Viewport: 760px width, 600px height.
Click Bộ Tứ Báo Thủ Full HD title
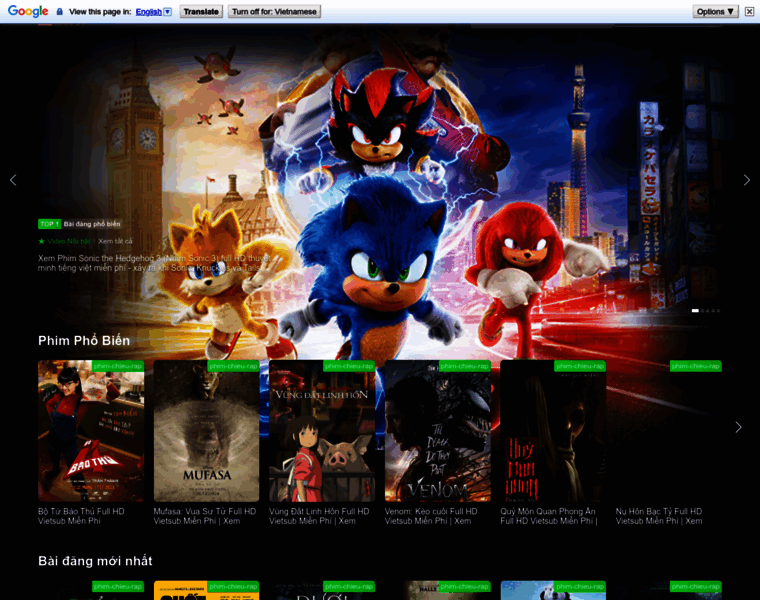point(81,516)
